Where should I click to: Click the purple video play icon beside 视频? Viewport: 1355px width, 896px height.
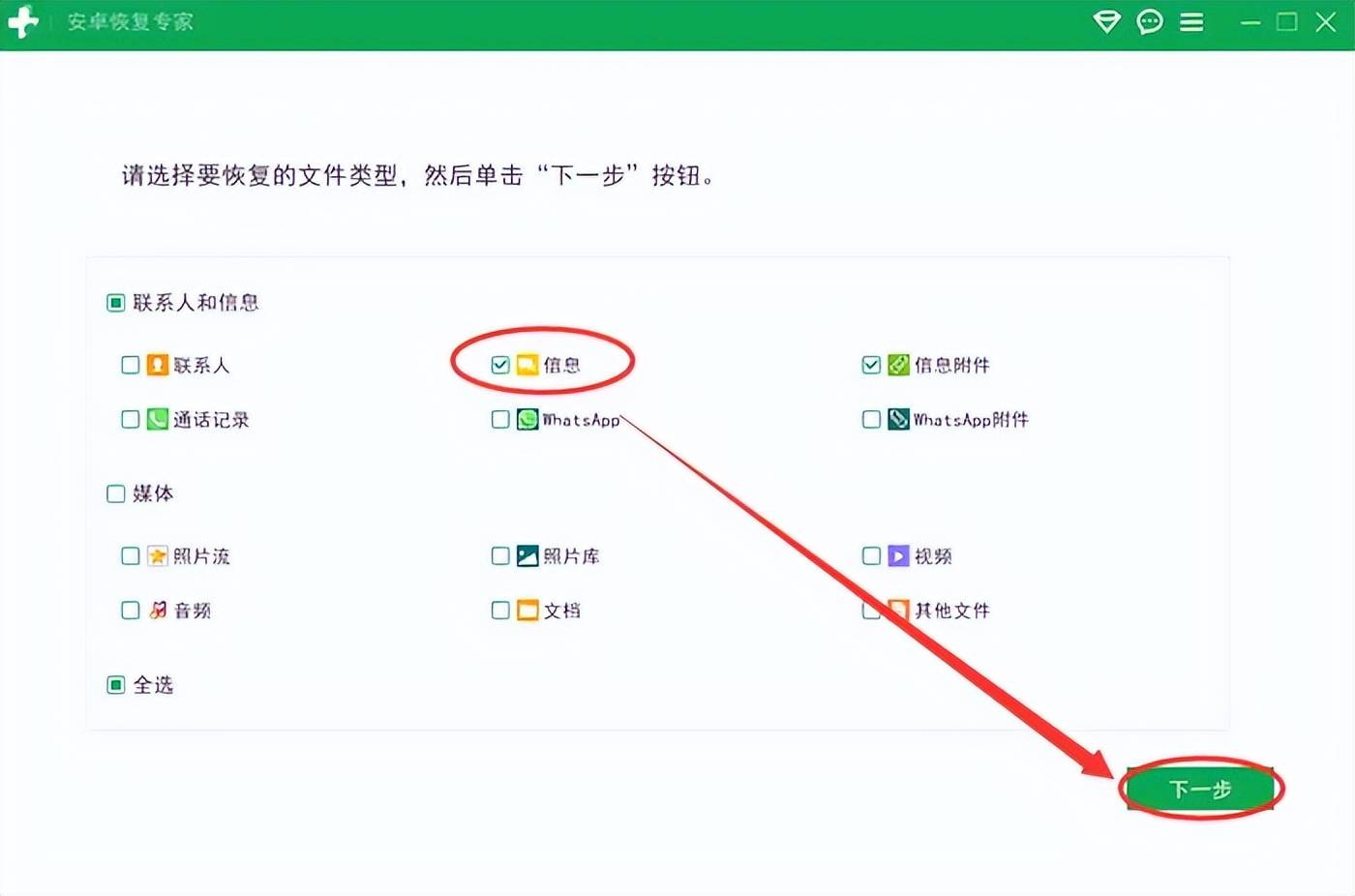click(897, 555)
